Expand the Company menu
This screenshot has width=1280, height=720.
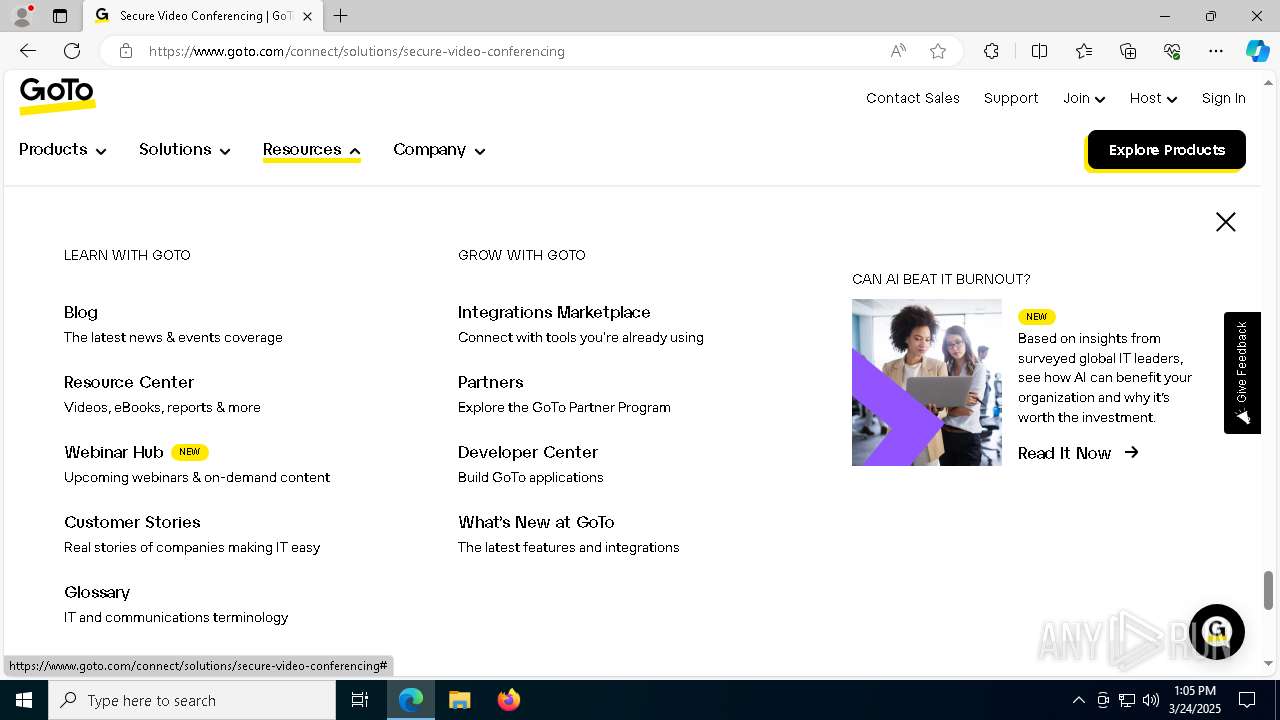pos(439,150)
